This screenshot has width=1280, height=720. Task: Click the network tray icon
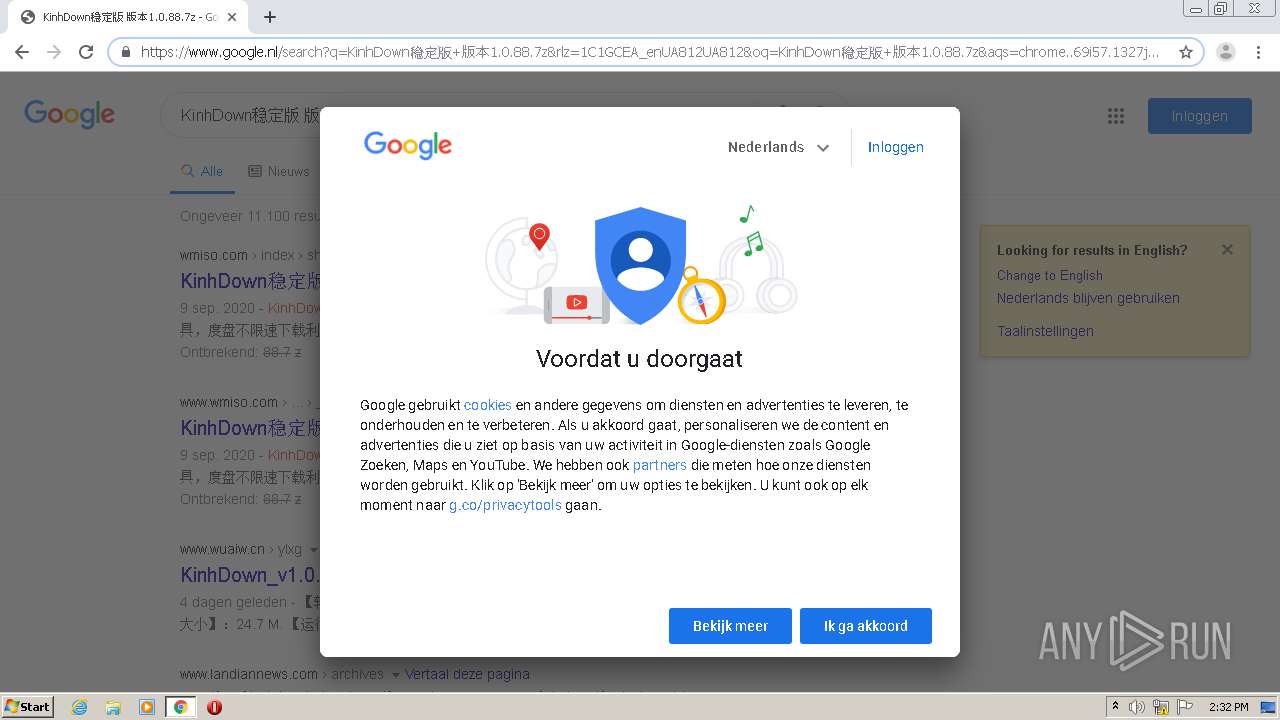pos(1161,707)
